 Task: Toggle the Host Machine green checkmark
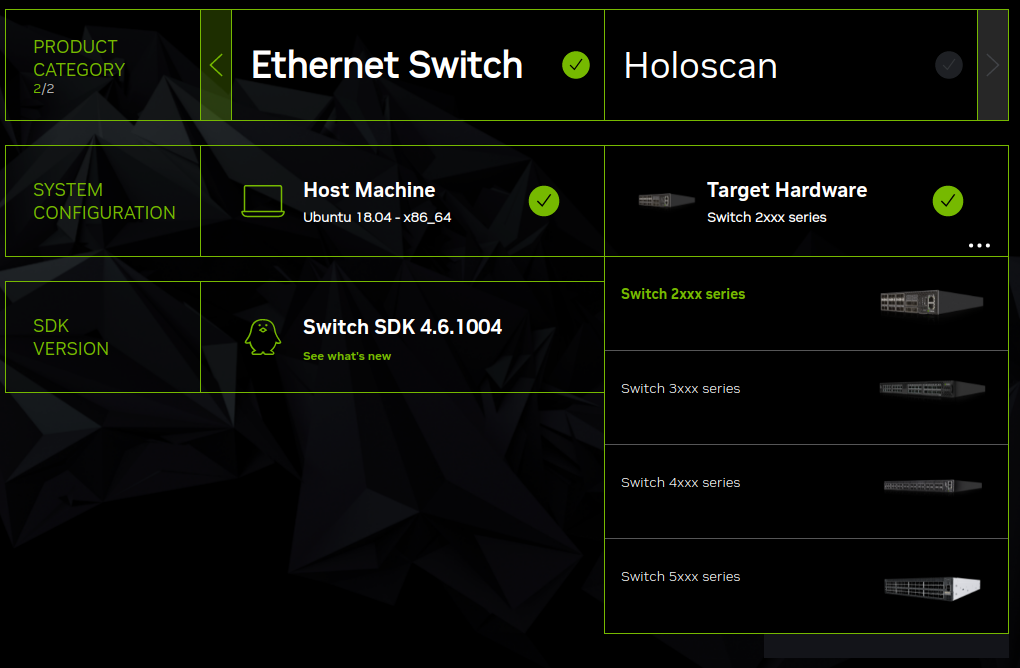click(544, 201)
